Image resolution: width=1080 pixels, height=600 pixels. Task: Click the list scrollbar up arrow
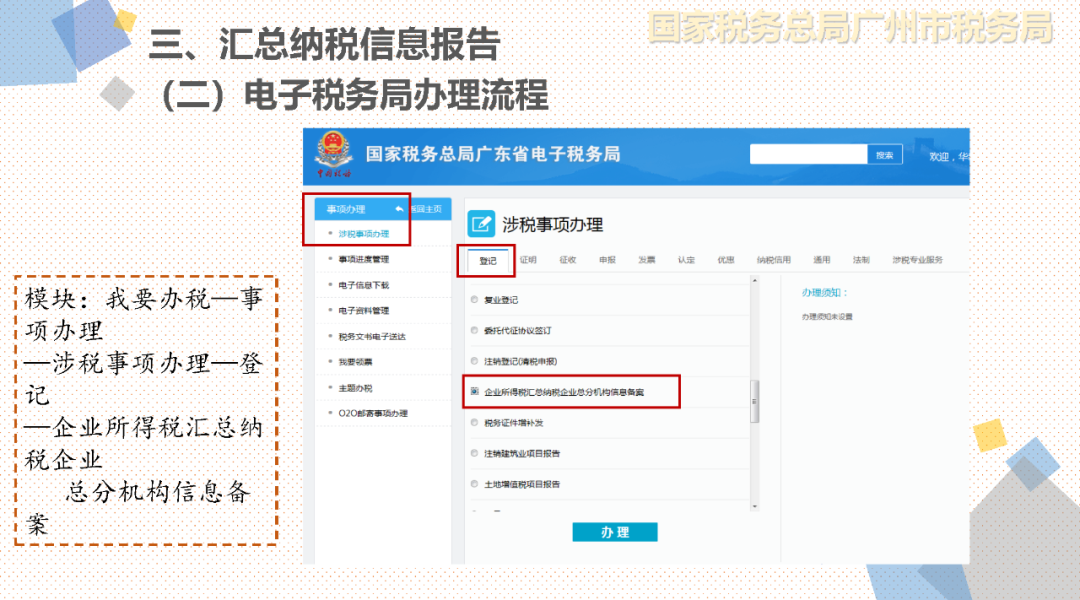click(x=755, y=281)
